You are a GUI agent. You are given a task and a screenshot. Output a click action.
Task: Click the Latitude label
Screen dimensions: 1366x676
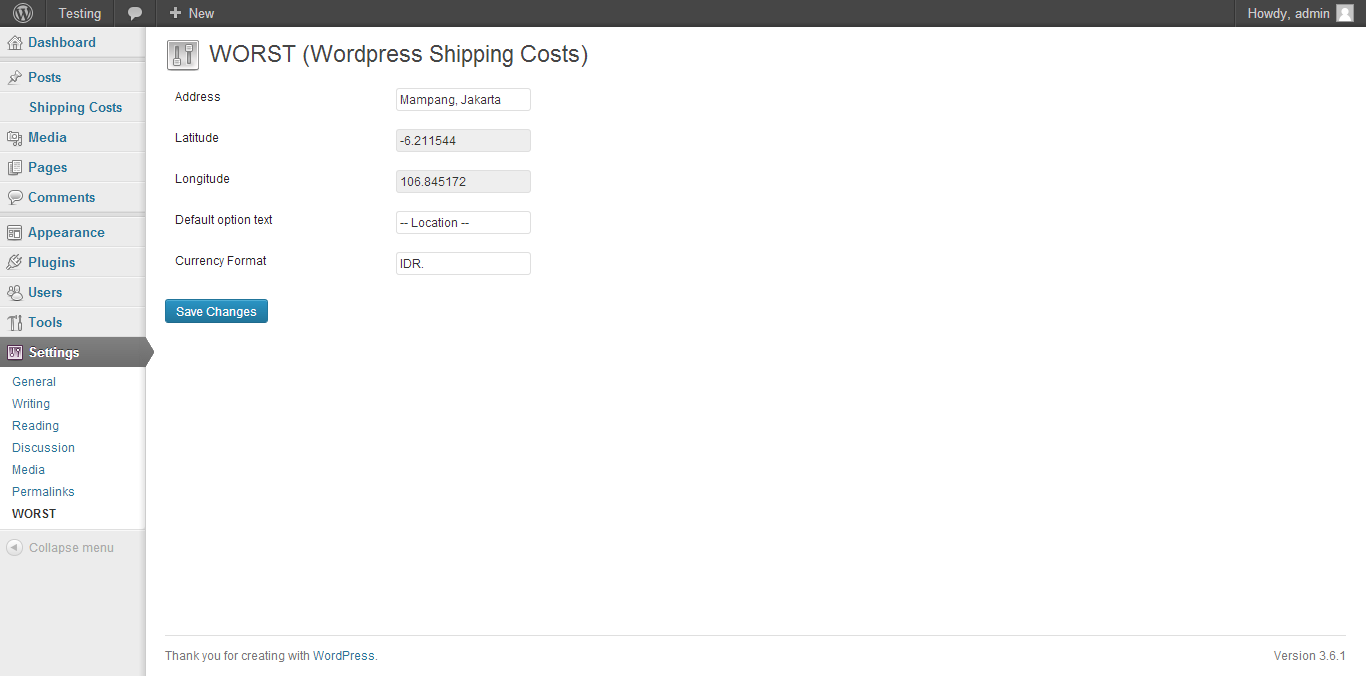pyautogui.click(x=197, y=138)
